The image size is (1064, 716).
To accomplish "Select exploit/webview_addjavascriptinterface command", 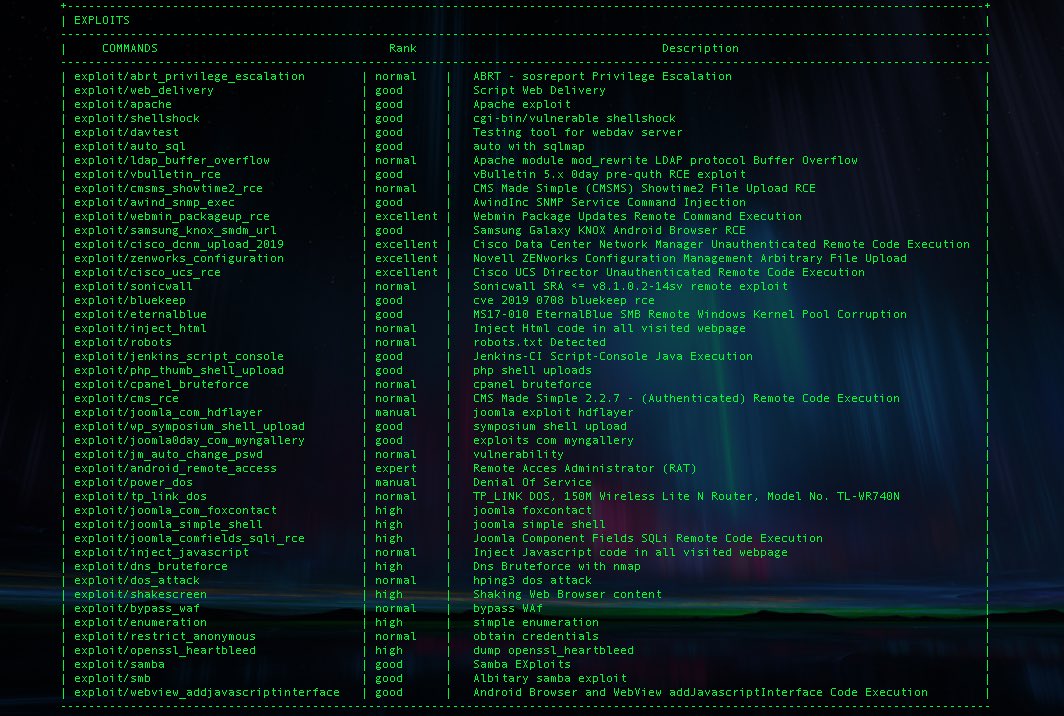I will [207, 692].
